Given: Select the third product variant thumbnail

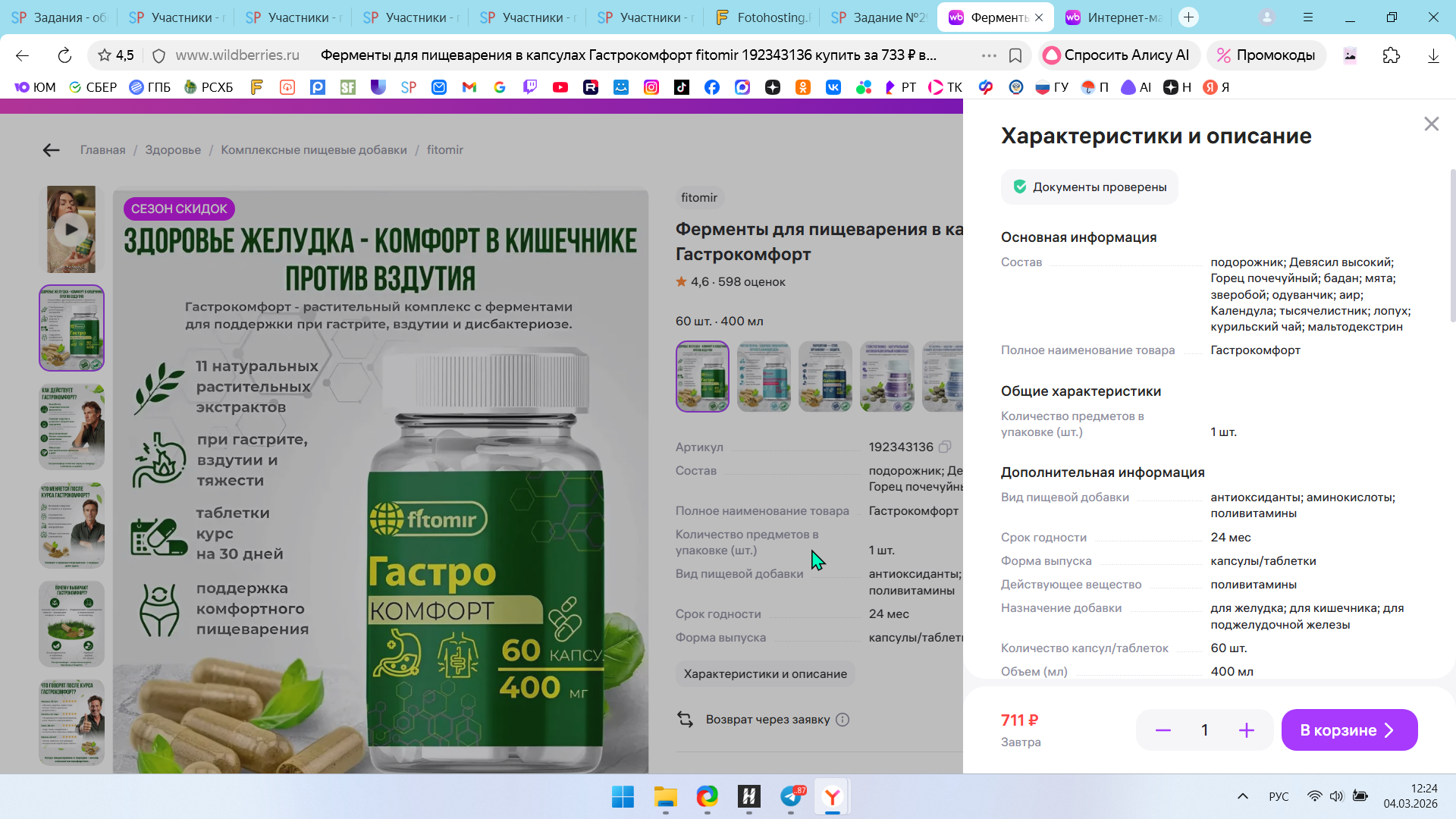Looking at the screenshot, I should 825,376.
